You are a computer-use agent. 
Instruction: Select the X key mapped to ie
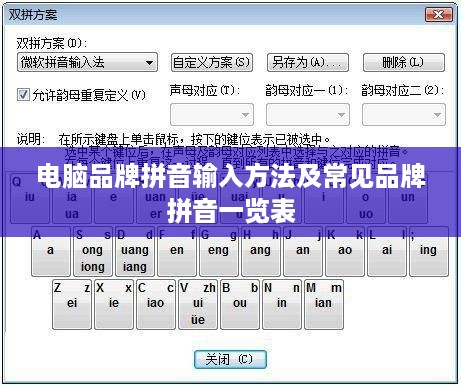point(114,305)
